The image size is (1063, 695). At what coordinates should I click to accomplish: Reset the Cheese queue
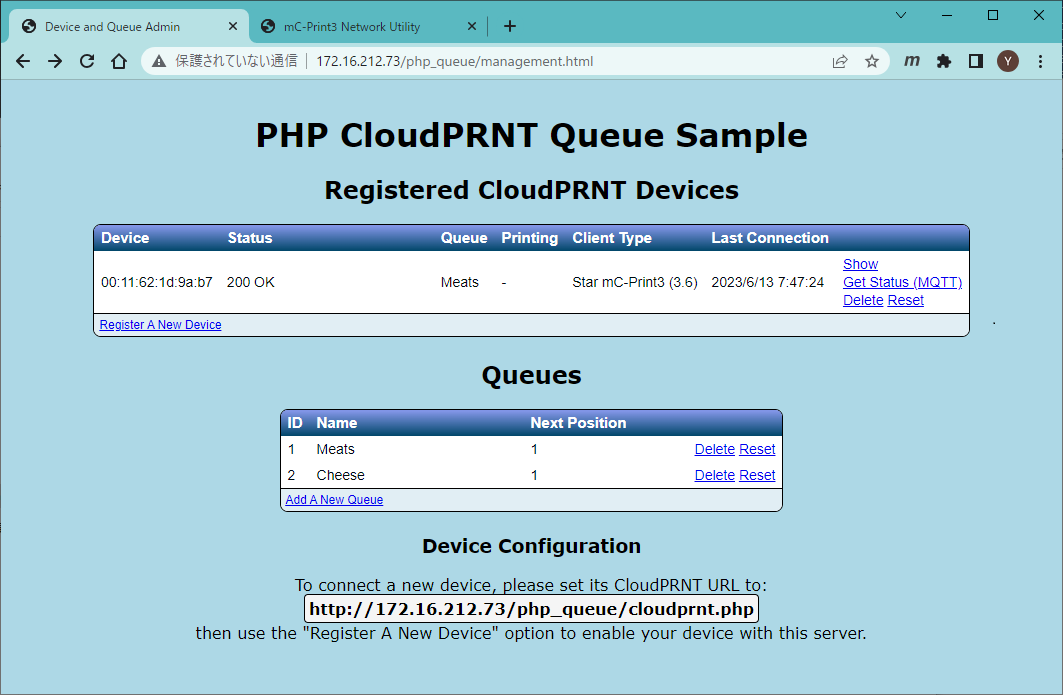pos(757,475)
